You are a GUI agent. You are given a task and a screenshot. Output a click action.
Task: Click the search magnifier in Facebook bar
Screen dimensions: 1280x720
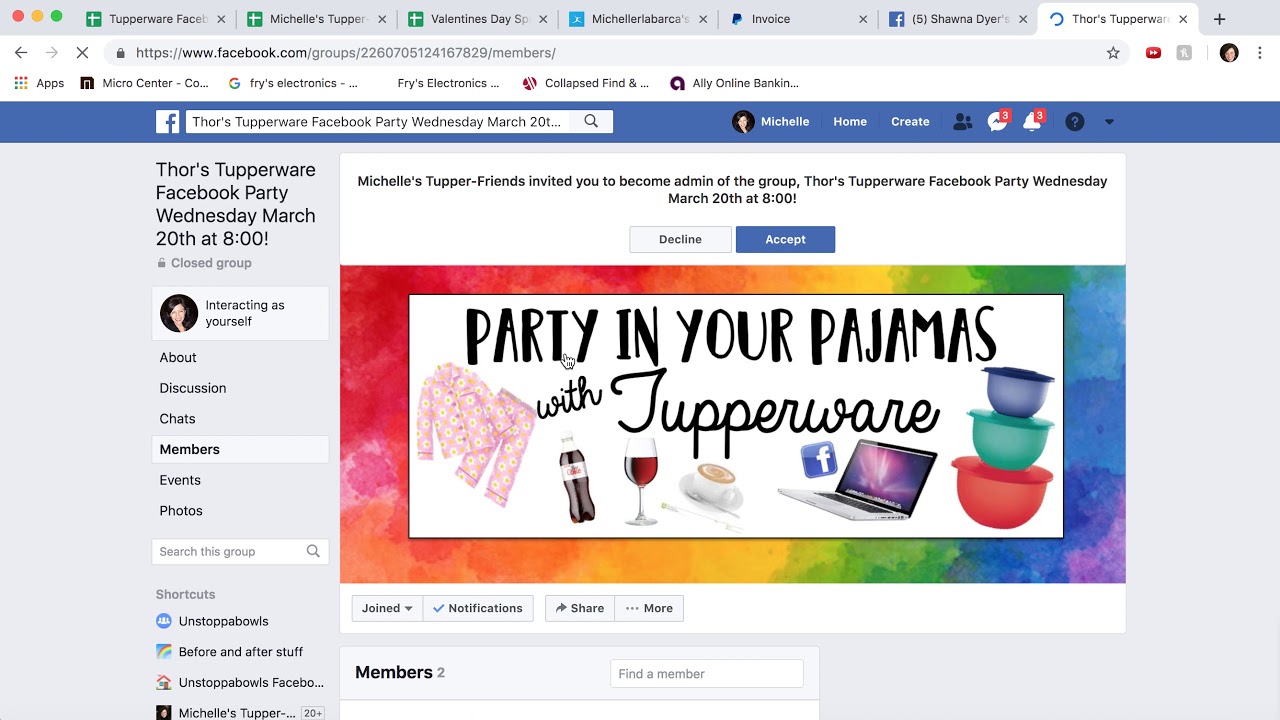tap(591, 121)
